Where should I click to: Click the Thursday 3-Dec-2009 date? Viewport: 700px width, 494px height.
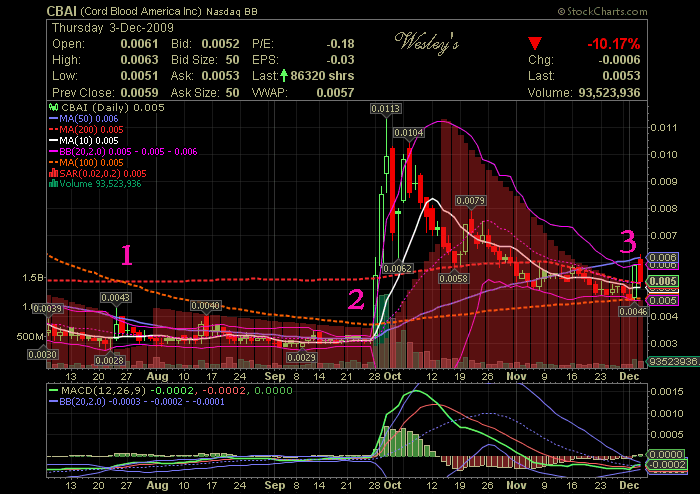coord(113,28)
